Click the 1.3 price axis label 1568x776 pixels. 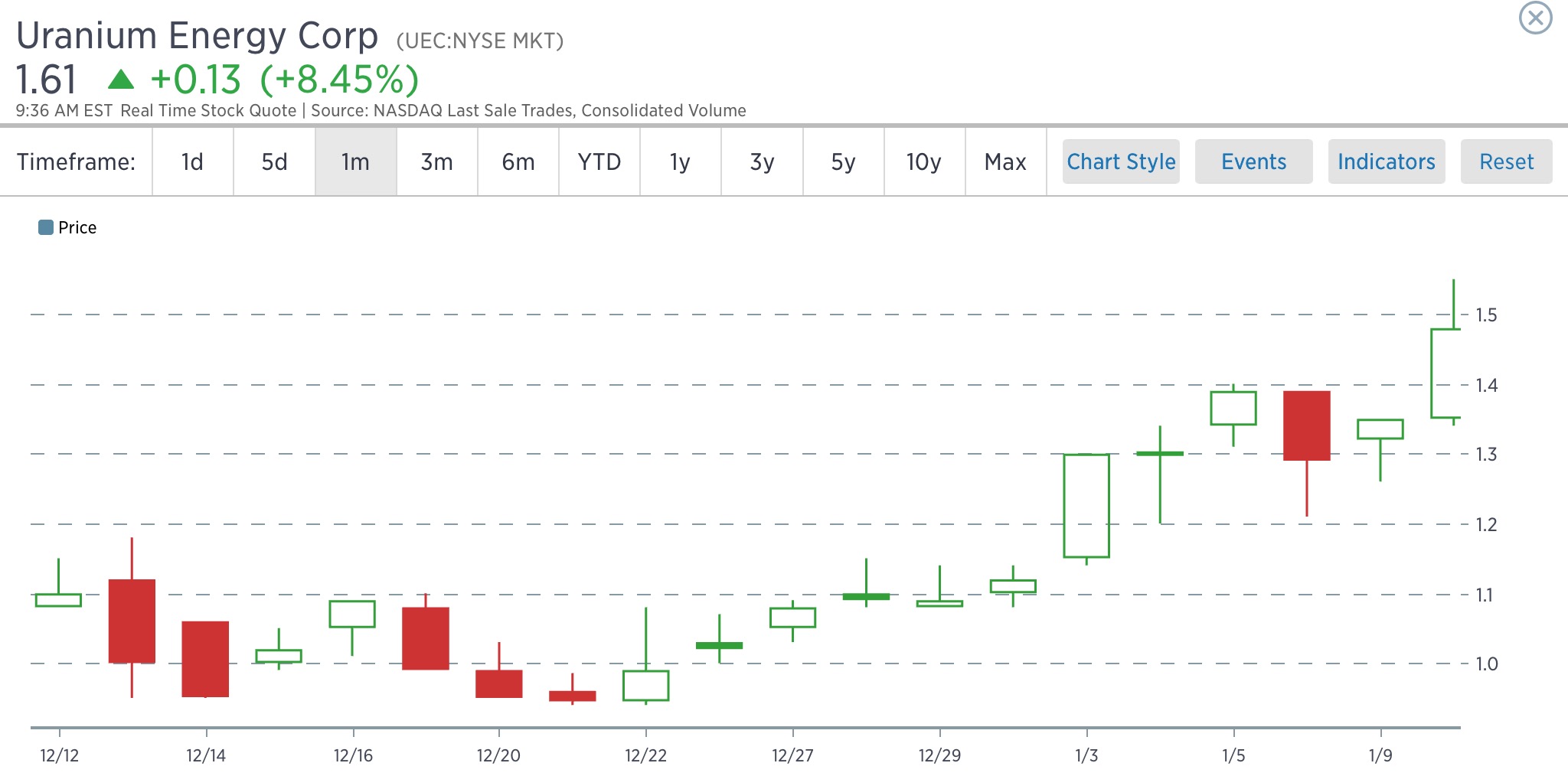[1486, 454]
